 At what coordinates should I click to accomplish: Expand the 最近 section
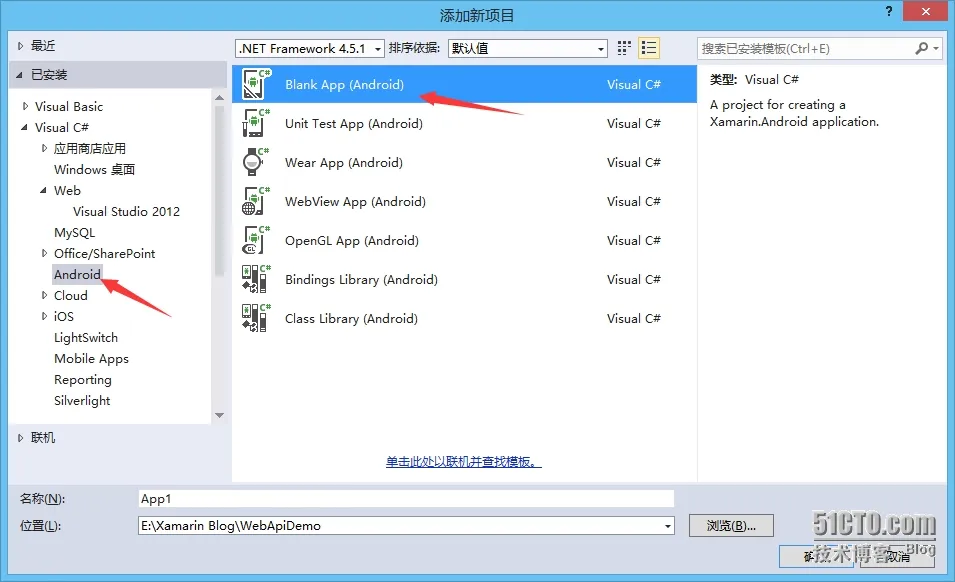coord(20,46)
